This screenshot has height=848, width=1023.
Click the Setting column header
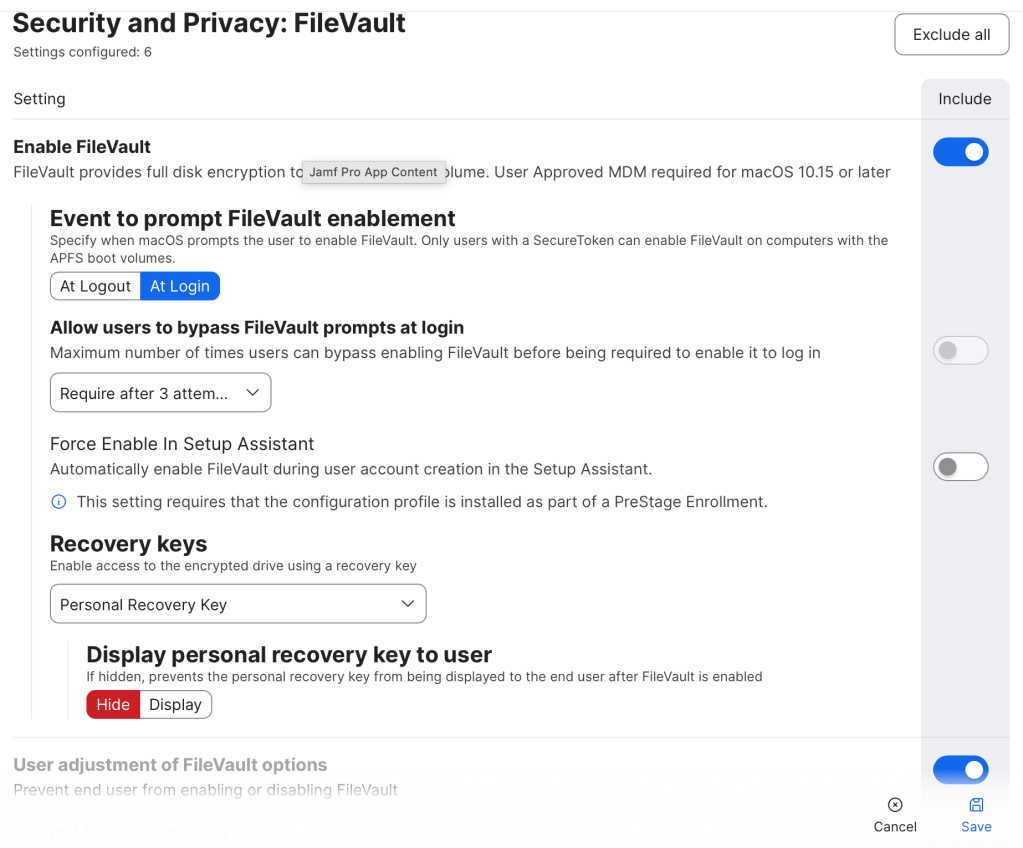[39, 99]
